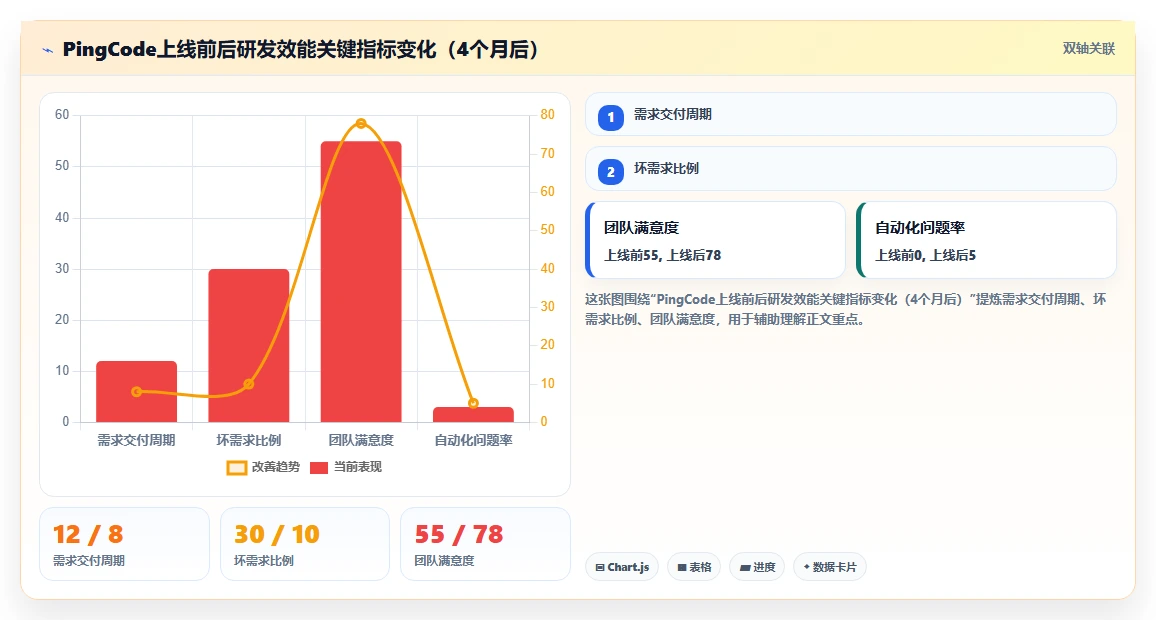Select the 坏需求比例 list item
Image resolution: width=1156 pixels, height=620 pixels.
(851, 169)
